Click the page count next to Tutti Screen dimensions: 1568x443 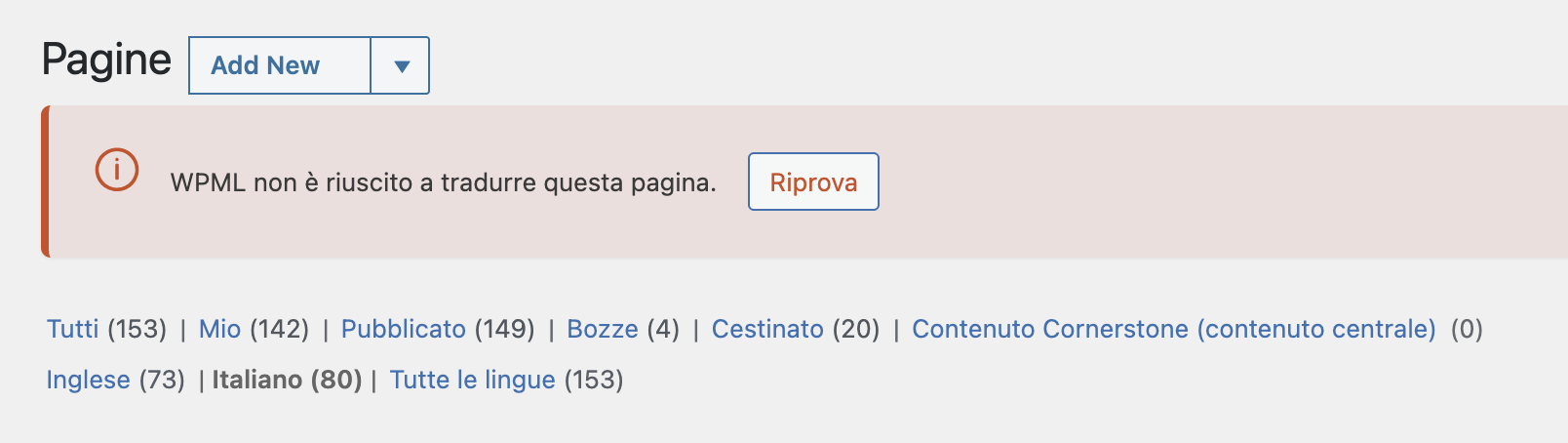137,329
